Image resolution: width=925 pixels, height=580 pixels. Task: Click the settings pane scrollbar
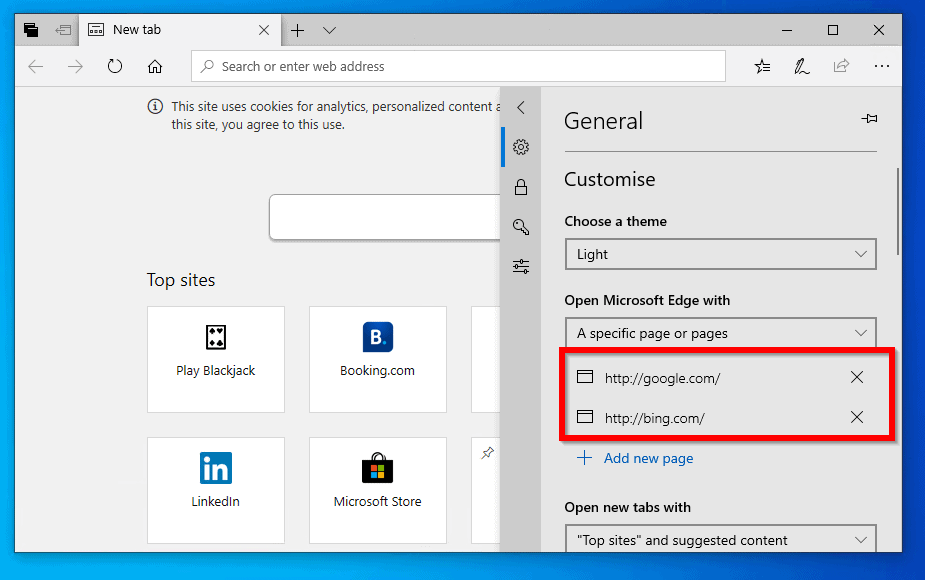[898, 211]
